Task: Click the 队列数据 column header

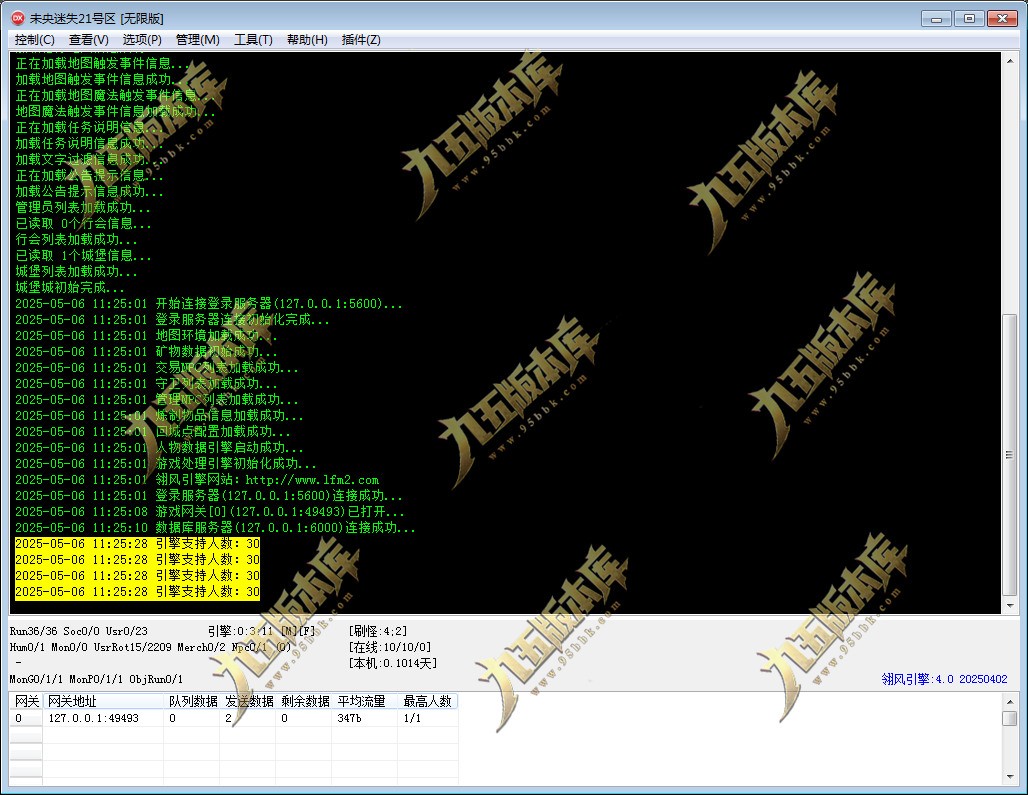Action: (x=191, y=701)
